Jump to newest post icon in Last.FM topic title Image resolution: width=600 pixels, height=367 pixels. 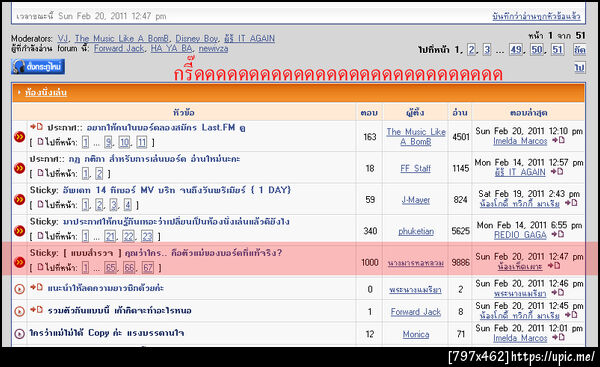pos(37,127)
